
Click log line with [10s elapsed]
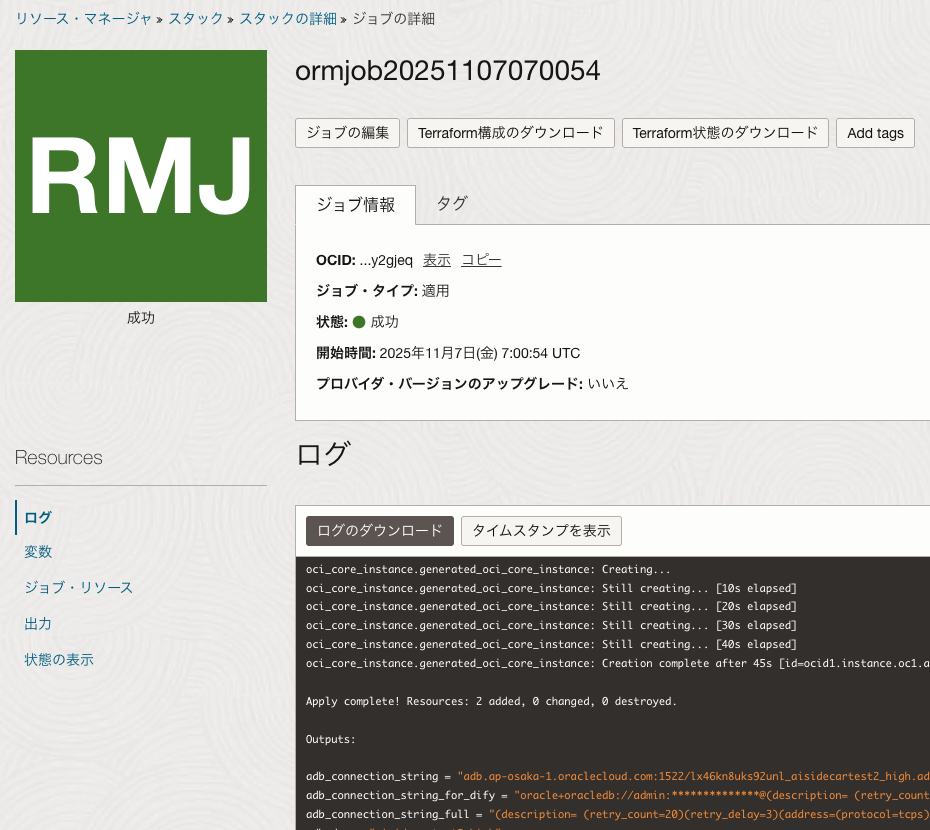551,589
